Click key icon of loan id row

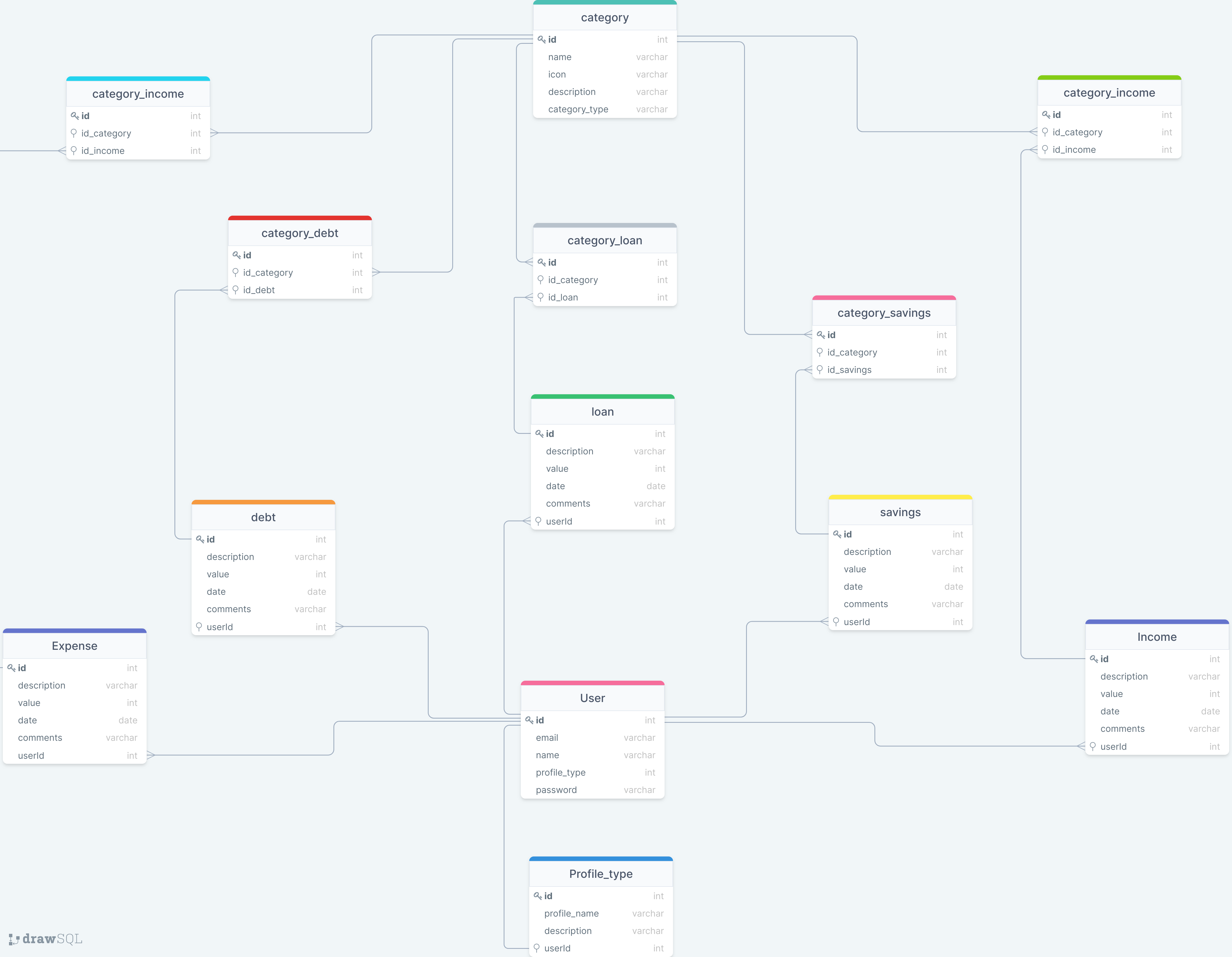pos(539,434)
